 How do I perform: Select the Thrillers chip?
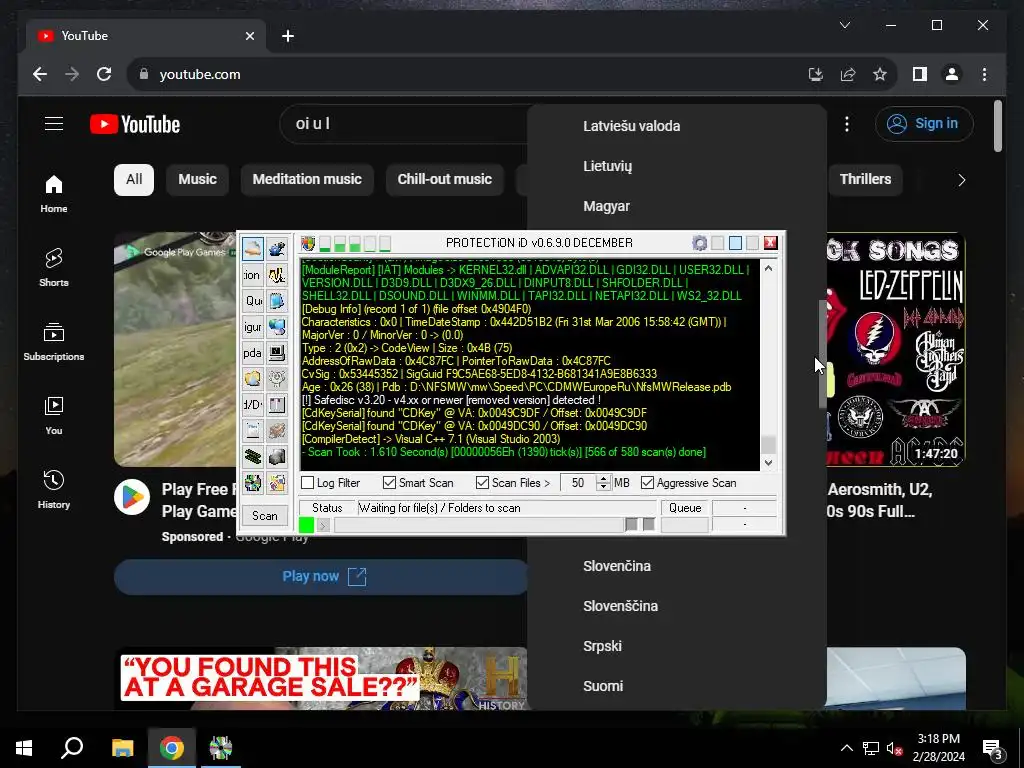865,180
